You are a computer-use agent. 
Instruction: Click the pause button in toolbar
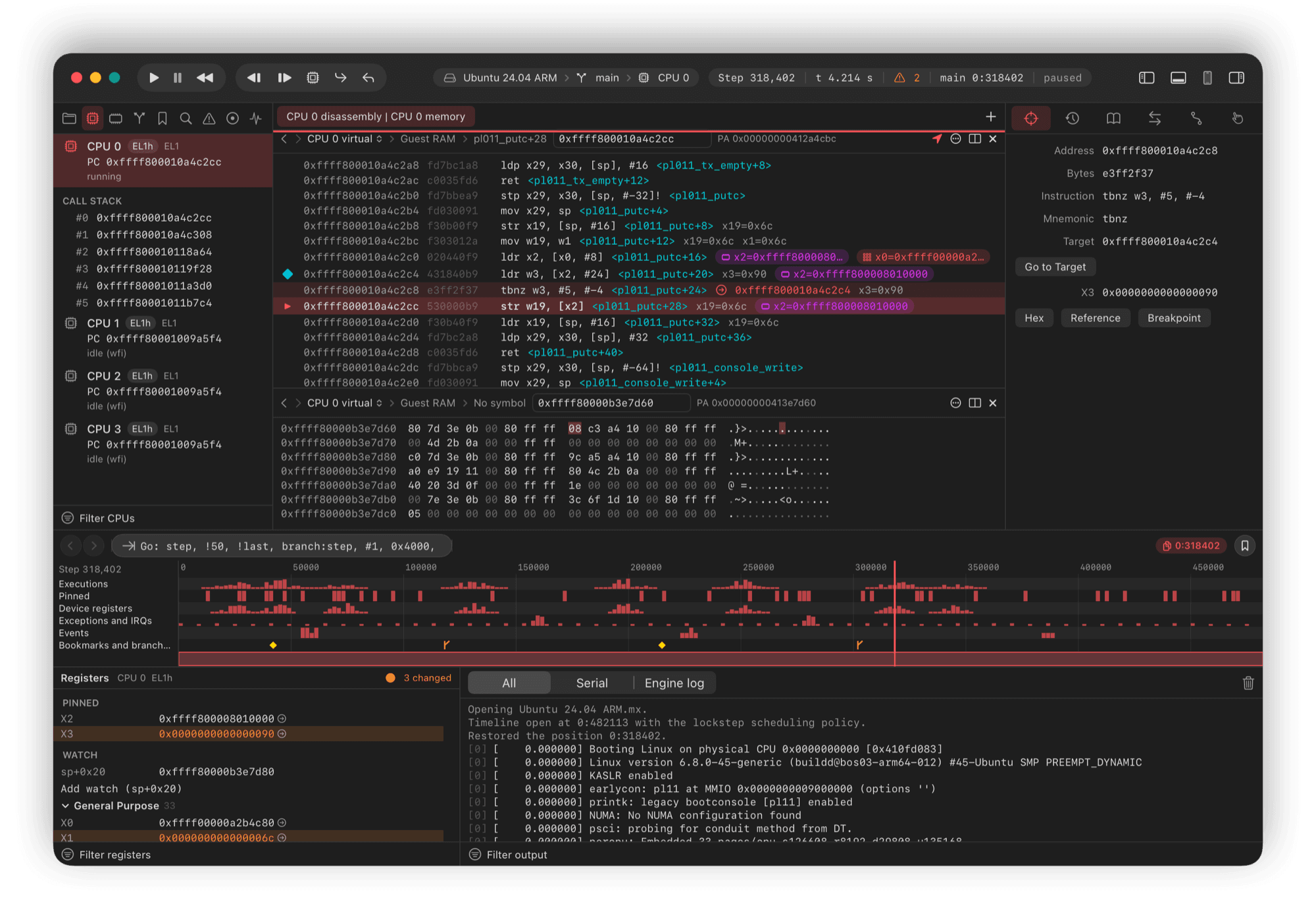point(178,78)
